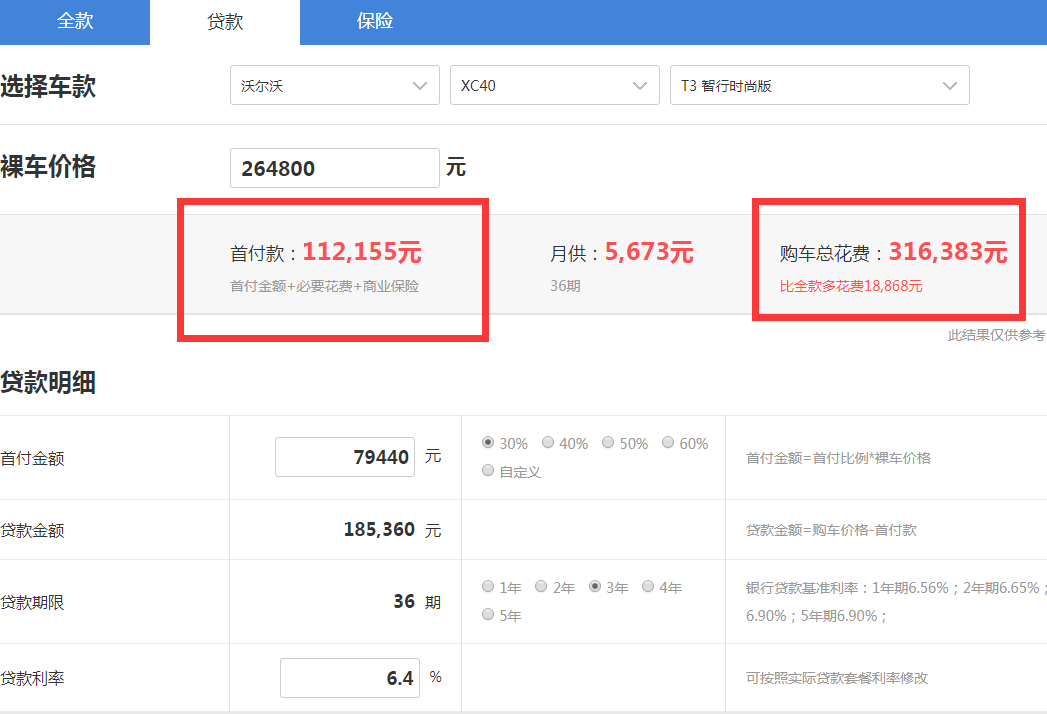The height and width of the screenshot is (714, 1047).
Task: Click the 可按照实际贷款套餐利率修改 hint
Action: (x=837, y=678)
